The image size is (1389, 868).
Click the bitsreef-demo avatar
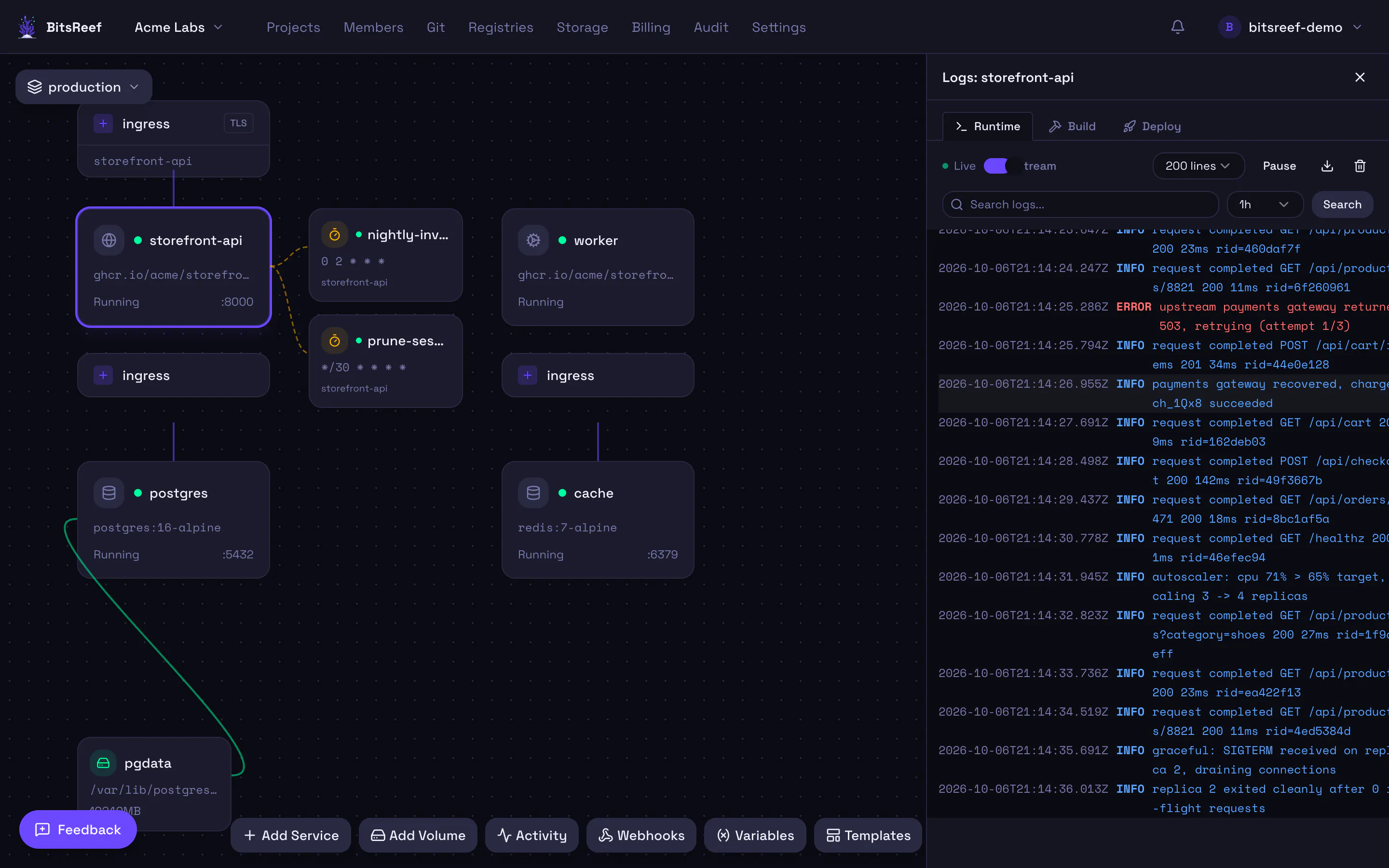point(1229,27)
